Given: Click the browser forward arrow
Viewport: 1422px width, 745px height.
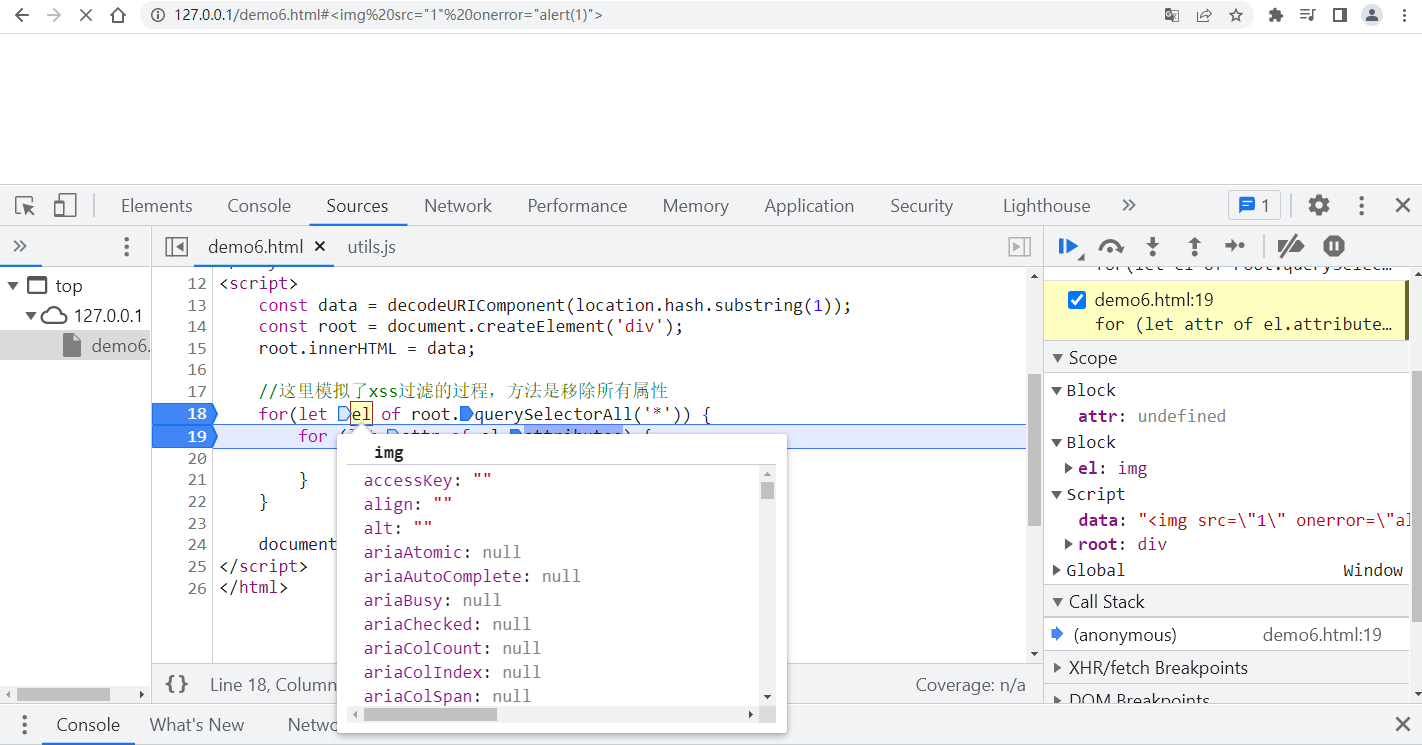Looking at the screenshot, I should (54, 16).
